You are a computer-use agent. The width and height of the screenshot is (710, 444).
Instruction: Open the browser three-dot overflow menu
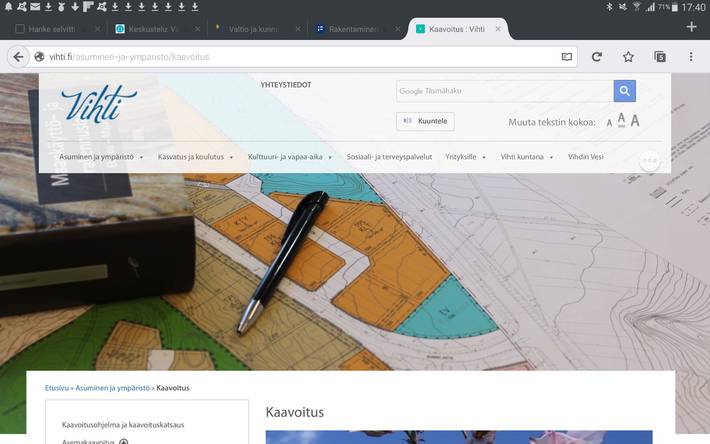pyautogui.click(x=691, y=57)
